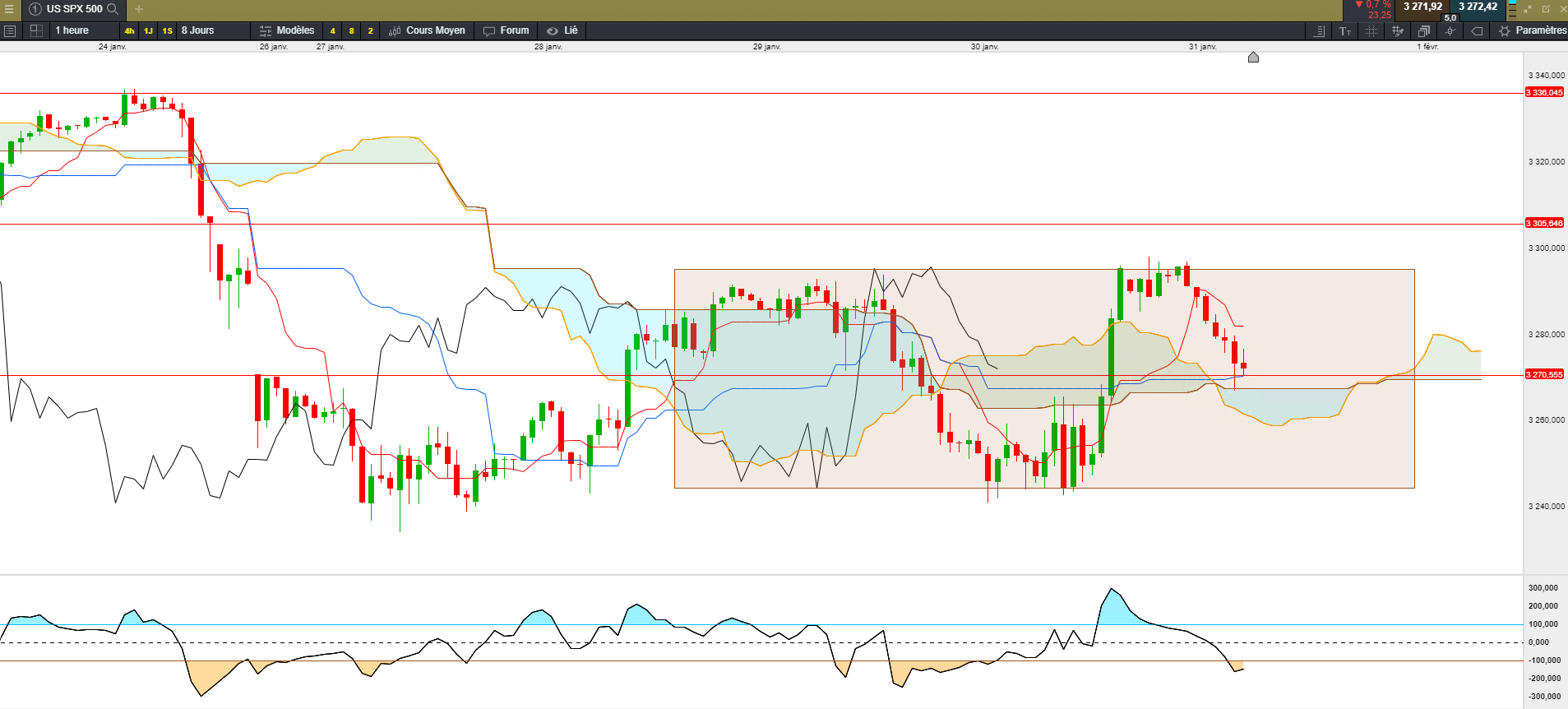
Task: Apply template shortcut 2
Action: (370, 30)
